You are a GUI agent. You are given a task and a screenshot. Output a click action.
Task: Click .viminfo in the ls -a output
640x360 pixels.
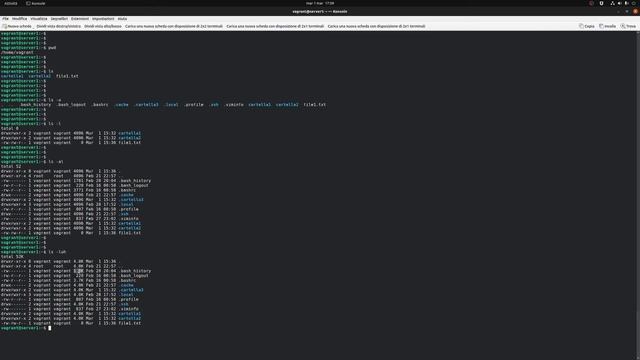234,105
